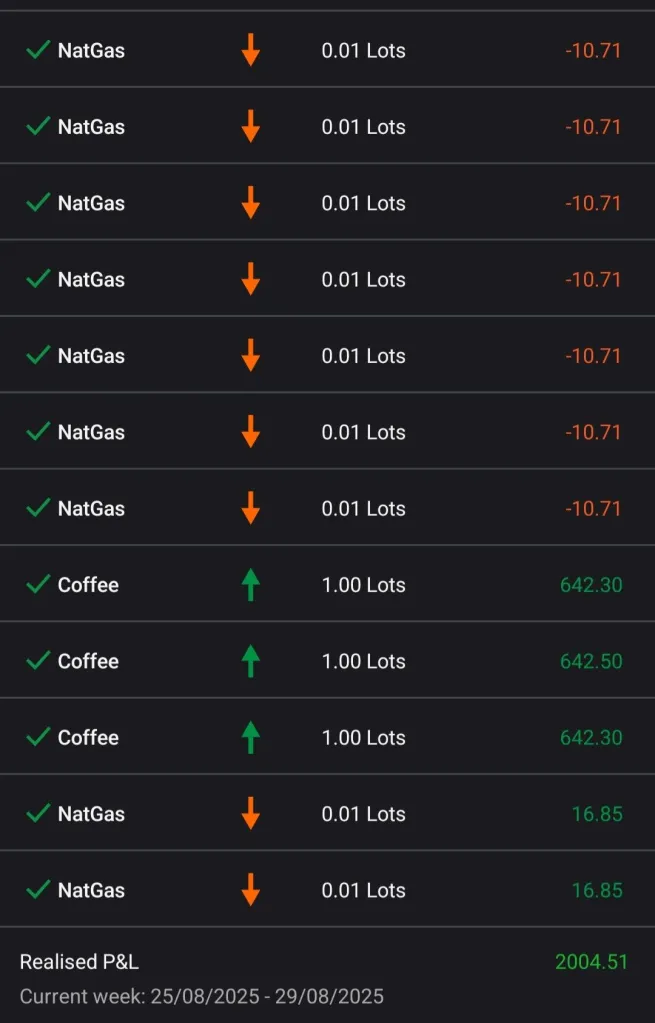Click 1.00 Lots in the 642.50 Coffee row
The height and width of the screenshot is (1023, 655).
click(363, 661)
